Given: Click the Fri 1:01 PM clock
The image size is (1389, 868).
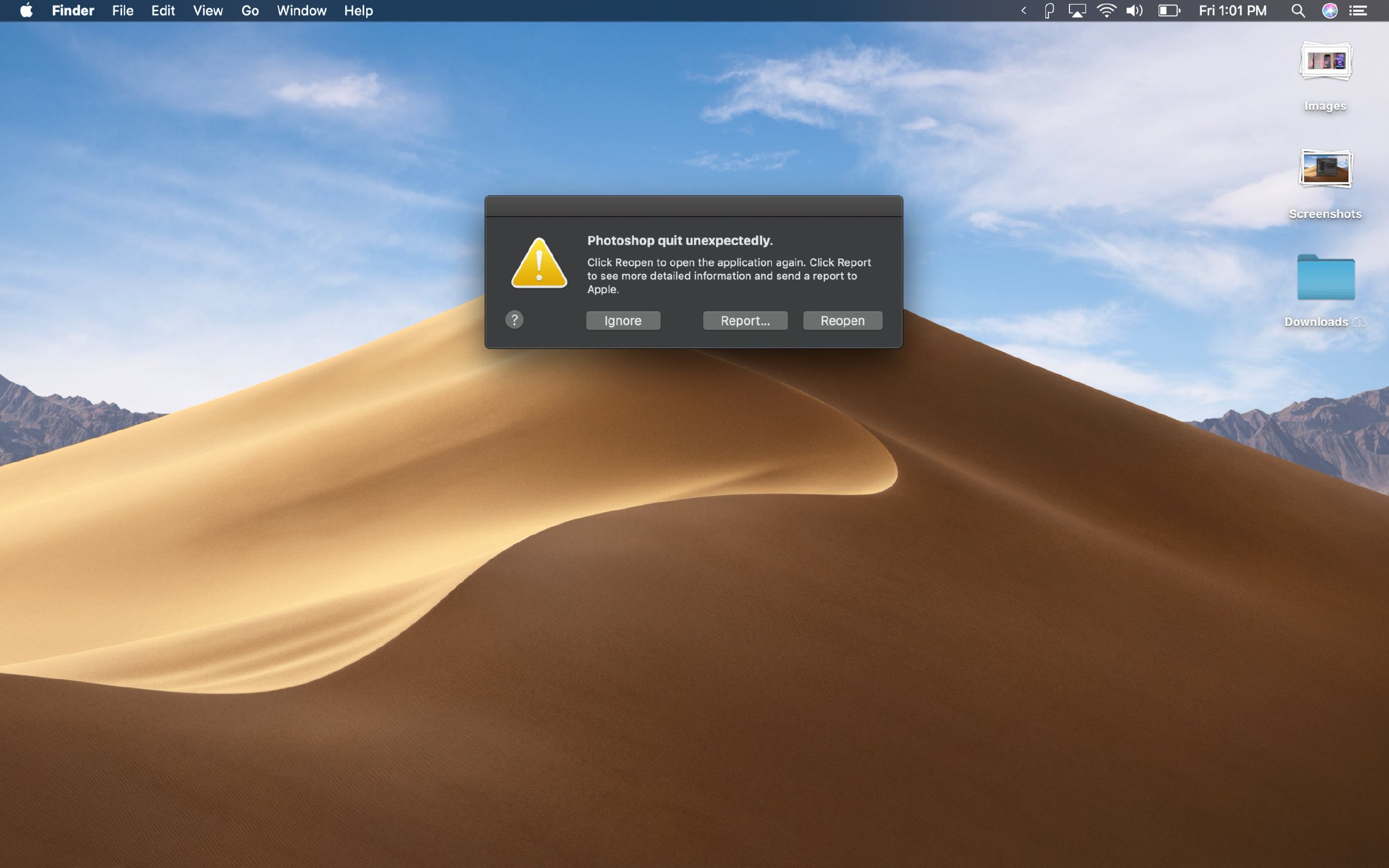Looking at the screenshot, I should click(1232, 11).
